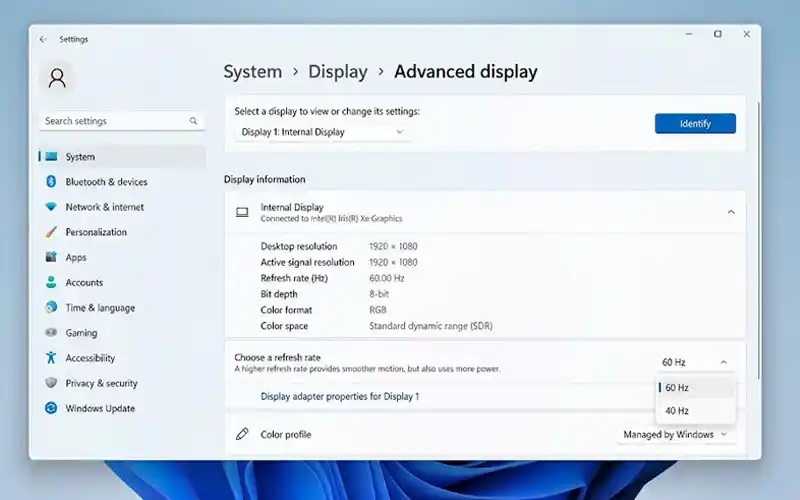Open Accessibility settings

(122, 358)
